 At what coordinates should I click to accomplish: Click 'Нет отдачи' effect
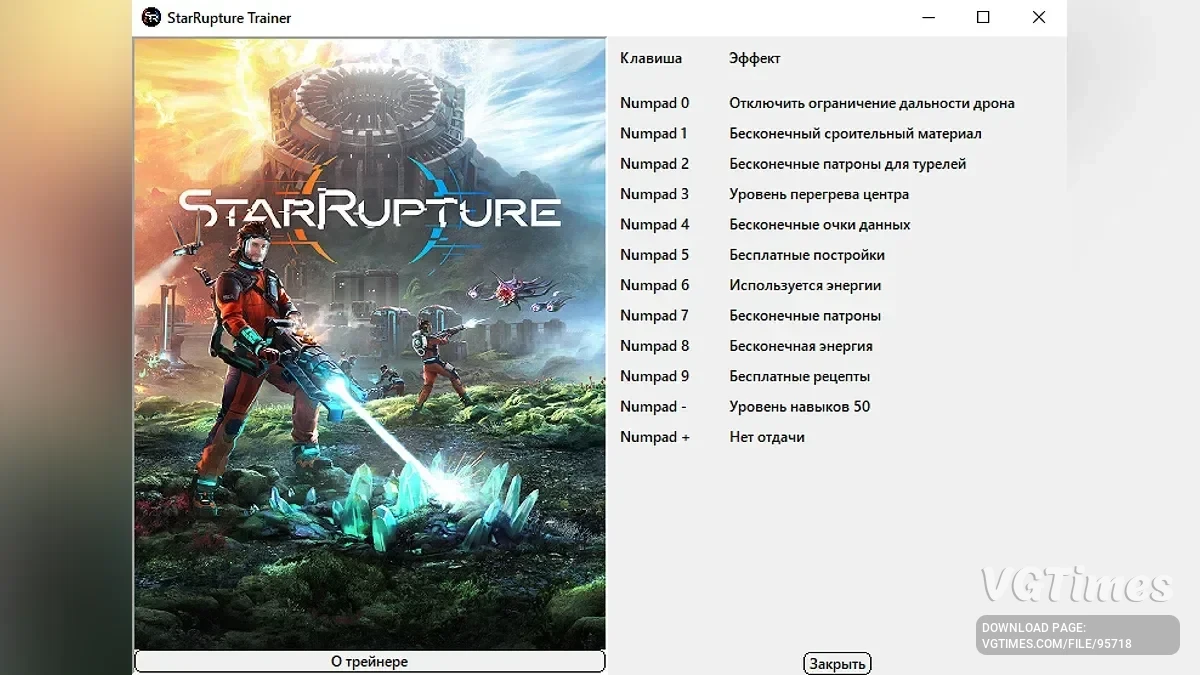pyautogui.click(x=767, y=436)
